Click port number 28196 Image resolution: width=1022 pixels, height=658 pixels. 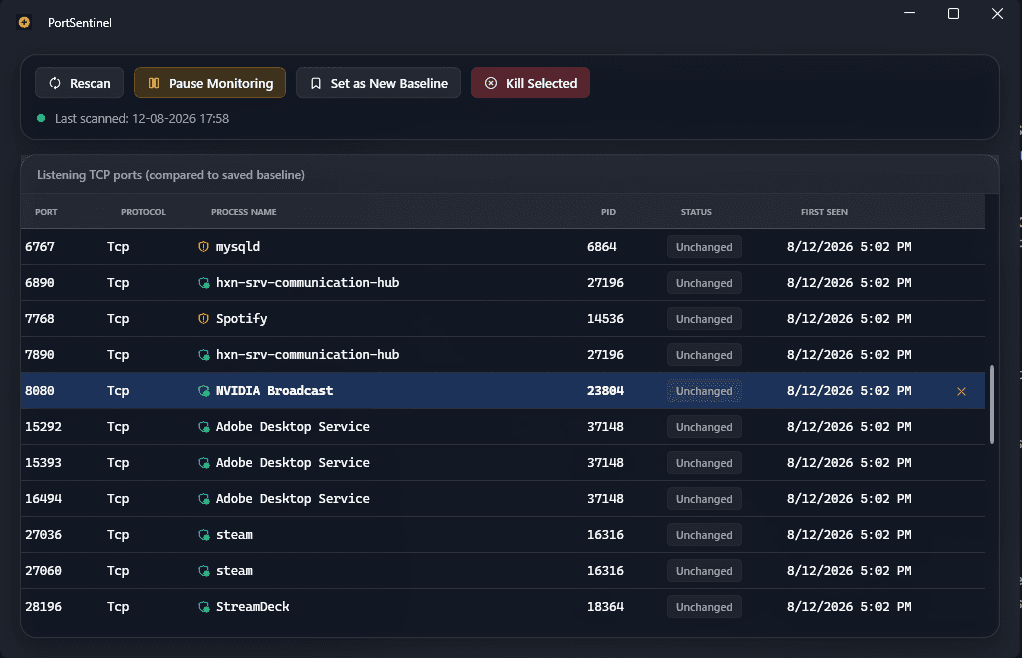click(44, 607)
